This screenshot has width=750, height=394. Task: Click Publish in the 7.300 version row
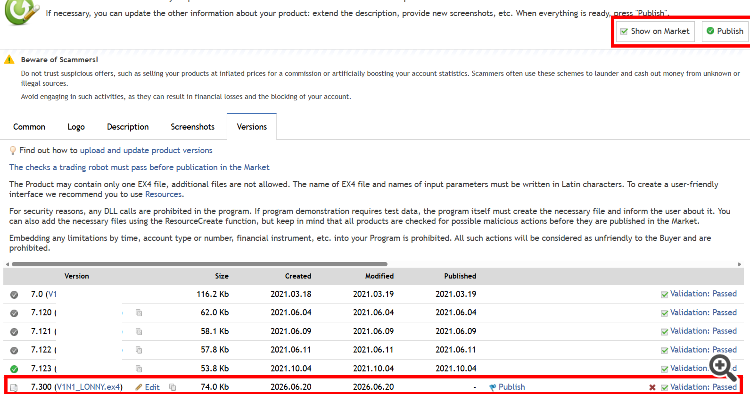point(507,387)
